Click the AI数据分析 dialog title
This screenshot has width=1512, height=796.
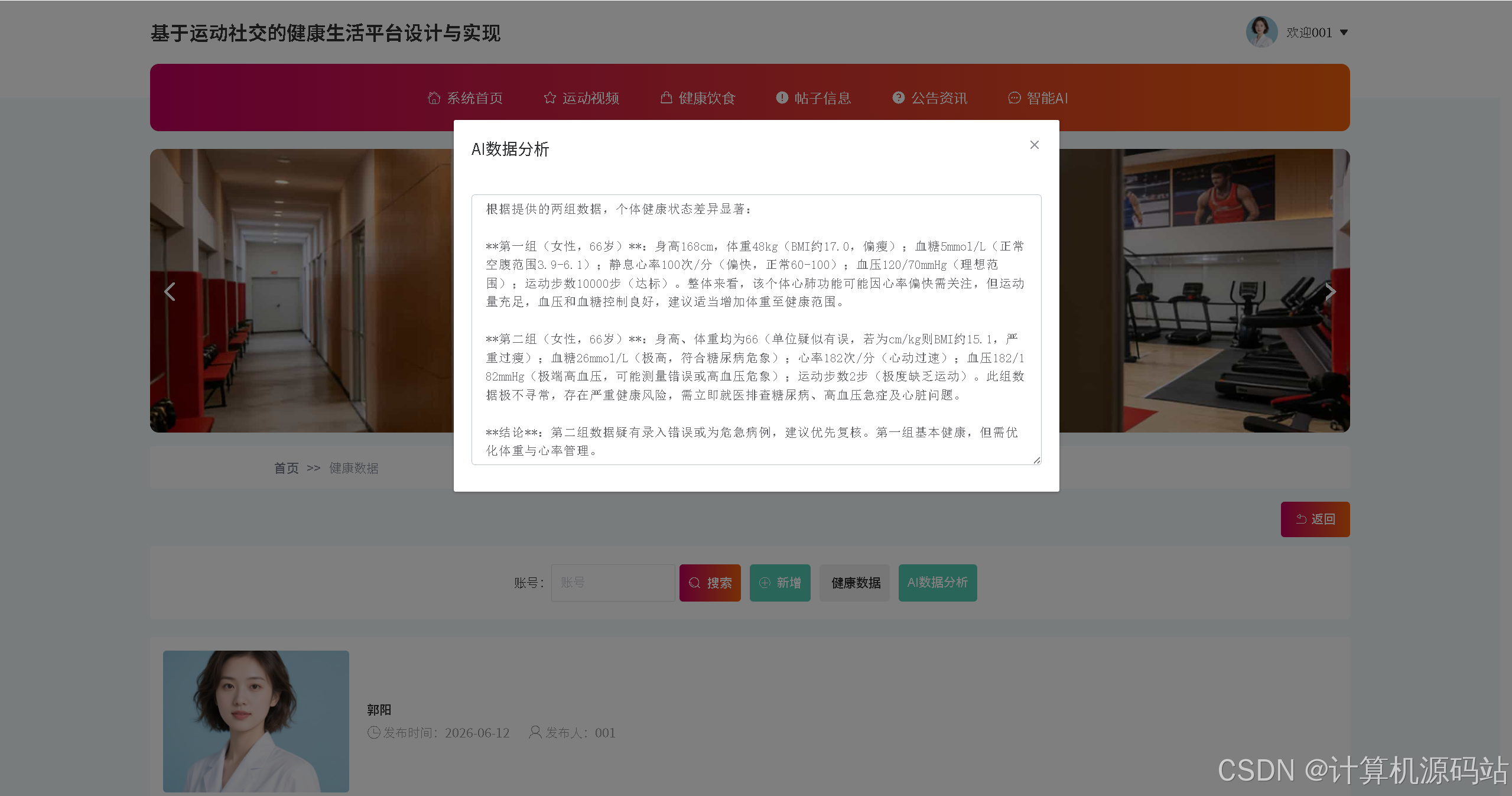[x=510, y=149]
